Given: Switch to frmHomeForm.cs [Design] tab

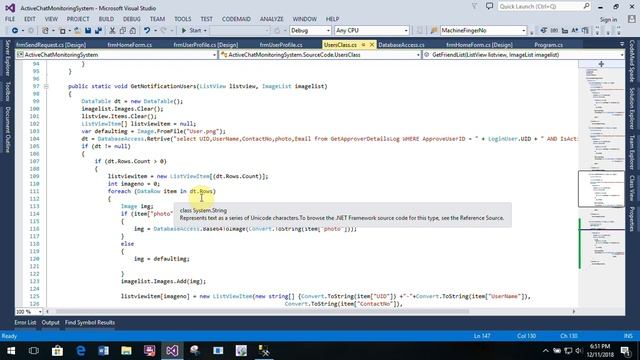Looking at the screenshot, I should click(479, 45).
